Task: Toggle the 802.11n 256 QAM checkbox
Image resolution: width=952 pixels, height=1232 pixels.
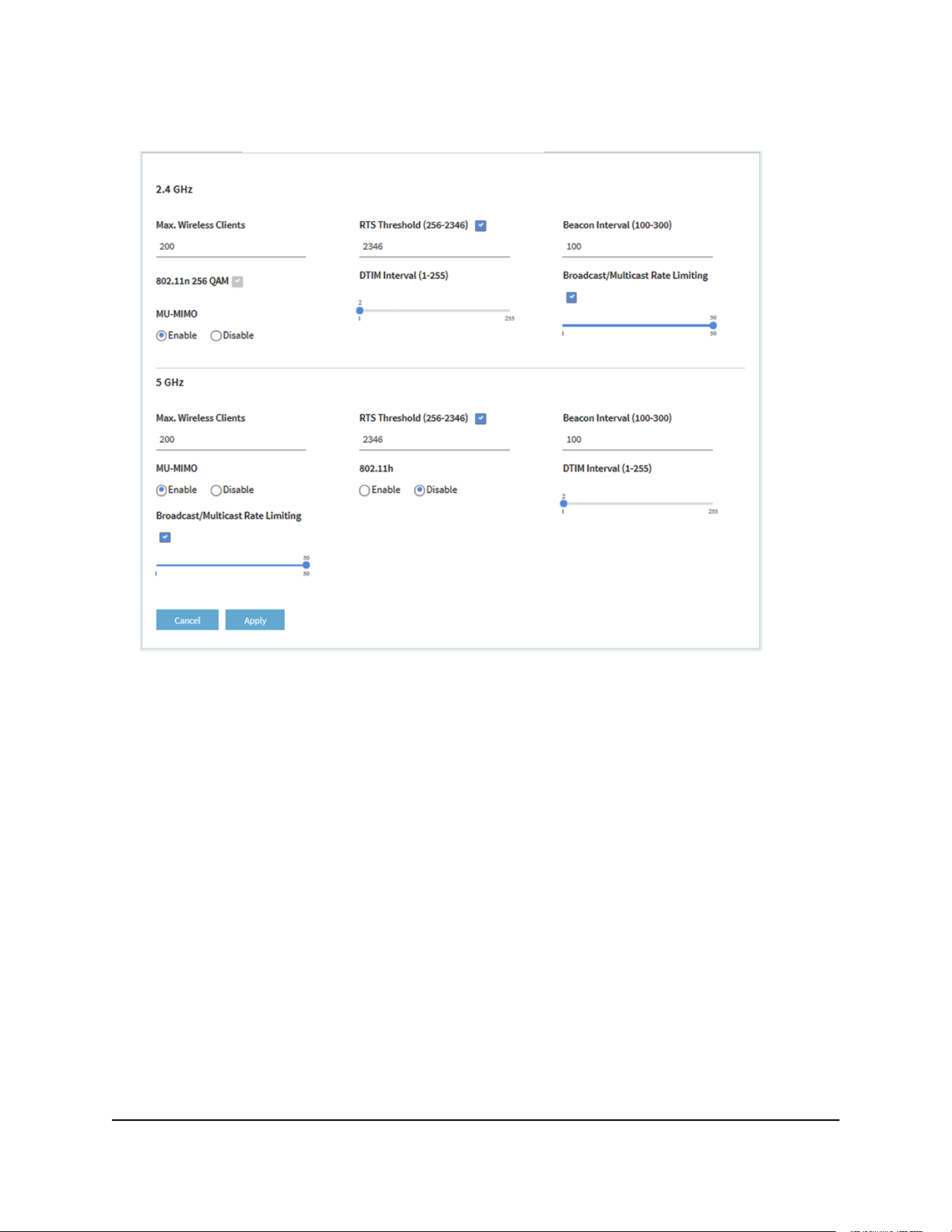Action: tap(238, 281)
